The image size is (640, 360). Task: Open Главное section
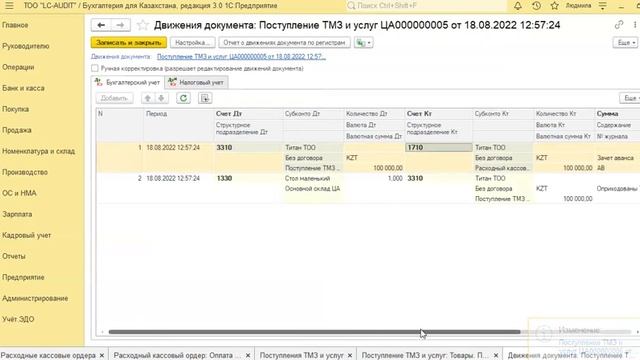click(15, 25)
